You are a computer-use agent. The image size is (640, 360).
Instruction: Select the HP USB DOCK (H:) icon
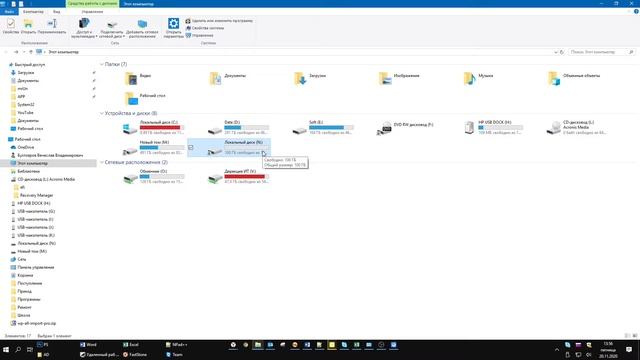(469, 127)
